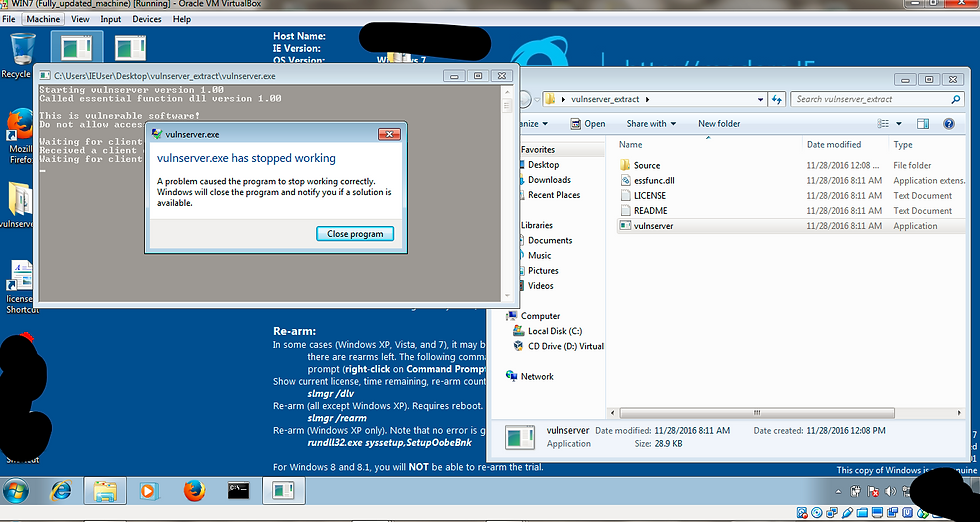Open the VirtualBox Machine menu
Screen dimensions: 980x522
43,19
